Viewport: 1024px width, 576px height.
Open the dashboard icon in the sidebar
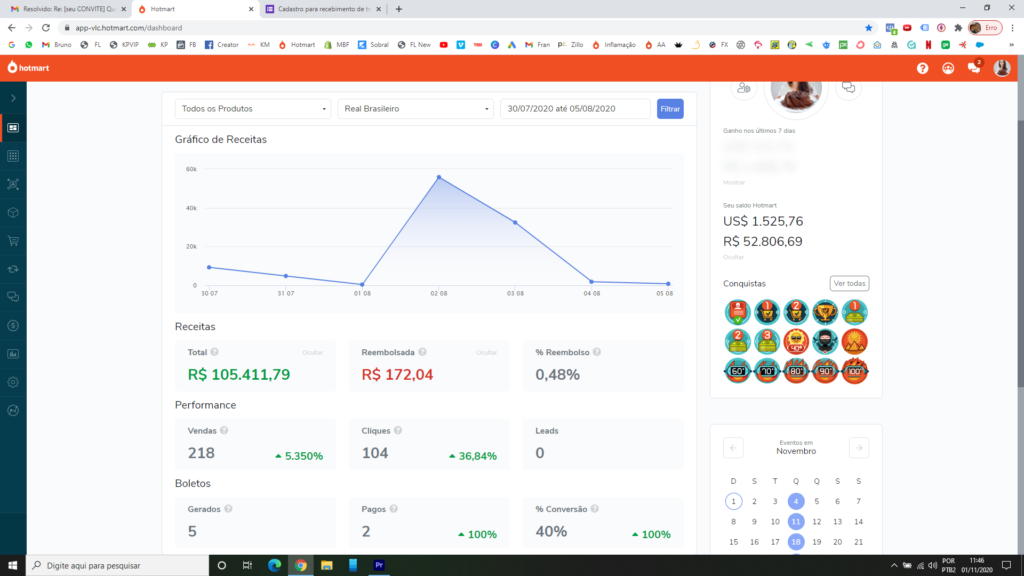tap(13, 128)
